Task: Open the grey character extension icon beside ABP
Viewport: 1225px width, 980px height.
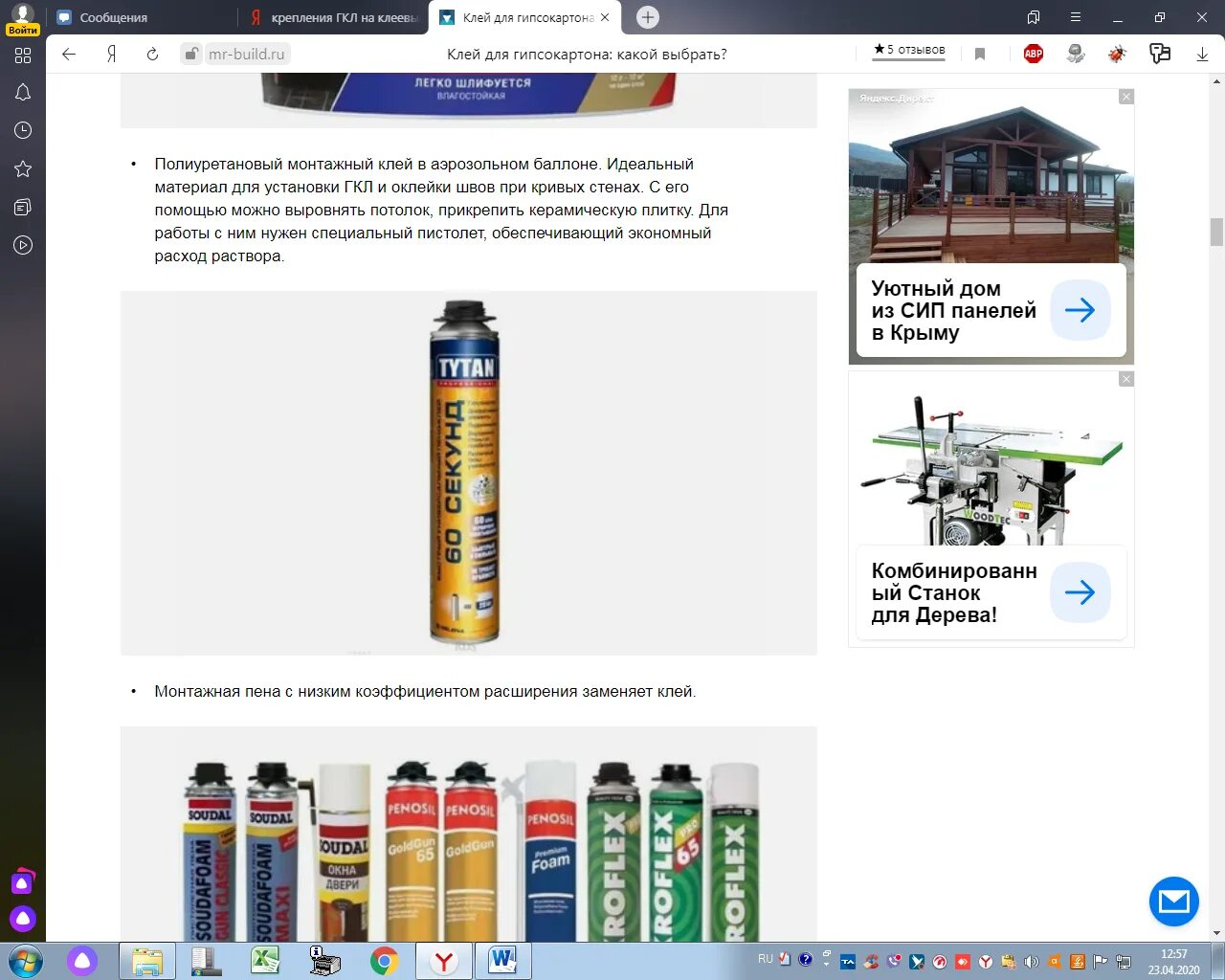Action: (x=1076, y=54)
